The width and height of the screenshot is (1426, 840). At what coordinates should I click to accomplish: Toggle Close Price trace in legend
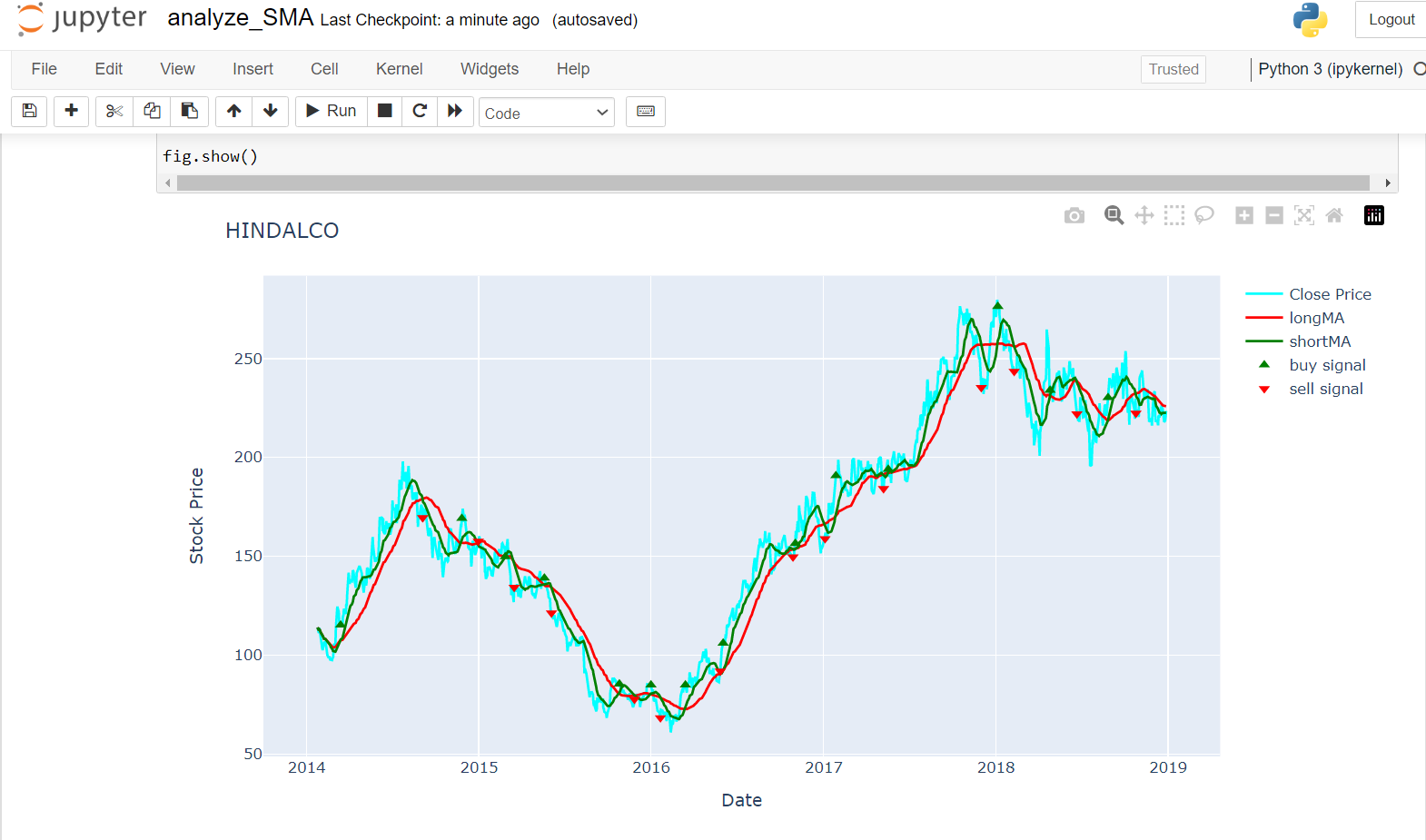1308,294
